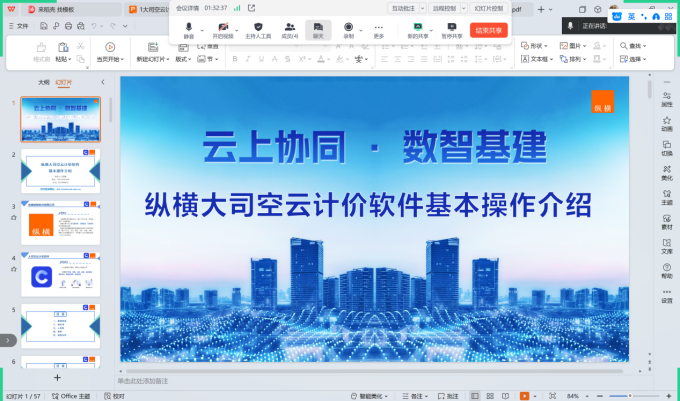Open 成员 members list
680x401 pixels.
289,28
